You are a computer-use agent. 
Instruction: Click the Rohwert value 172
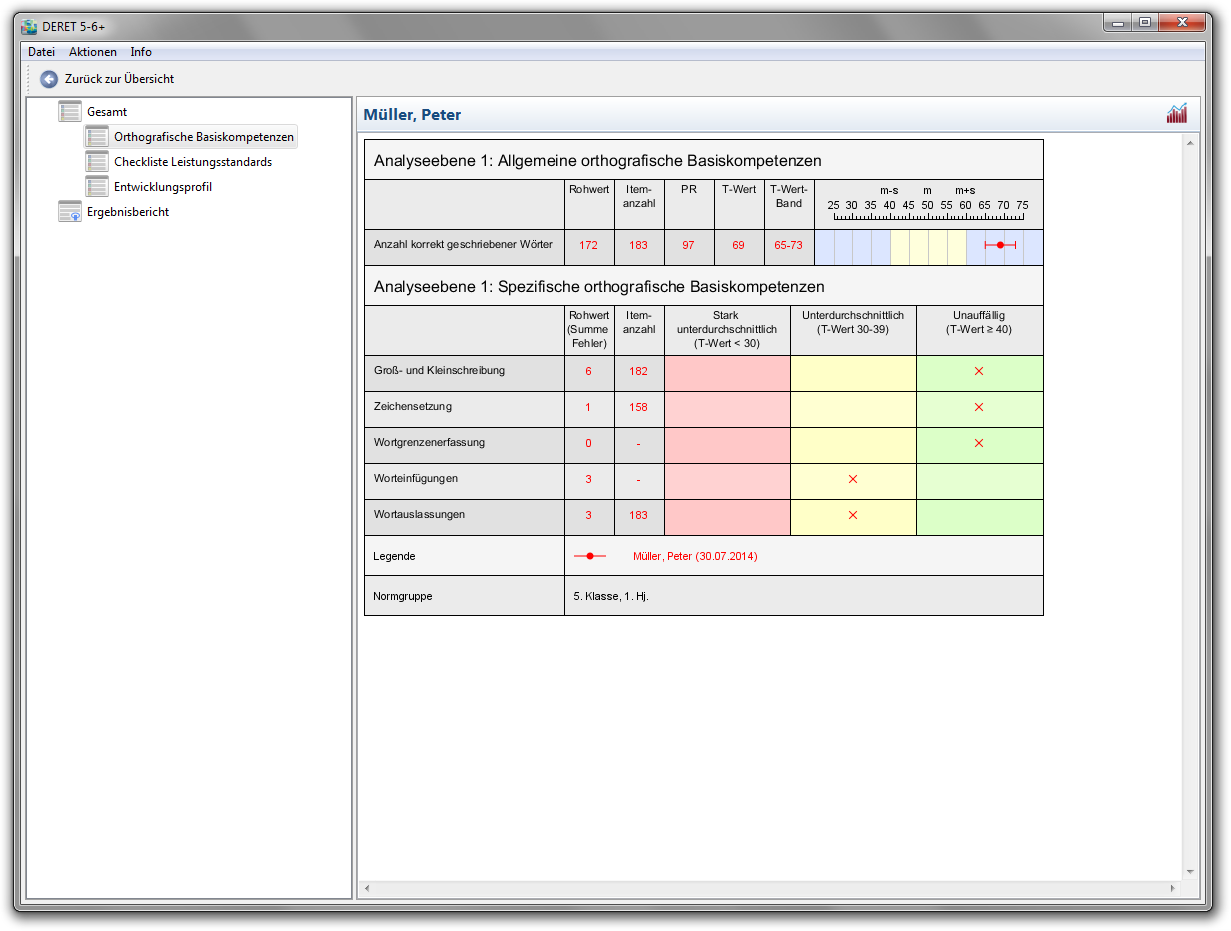[x=588, y=245]
